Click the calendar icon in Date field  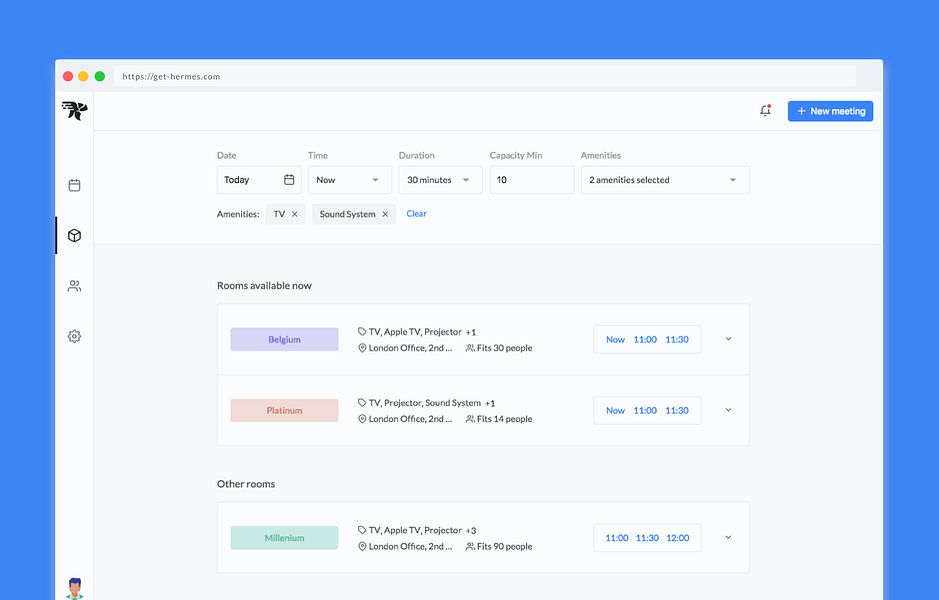pos(289,180)
